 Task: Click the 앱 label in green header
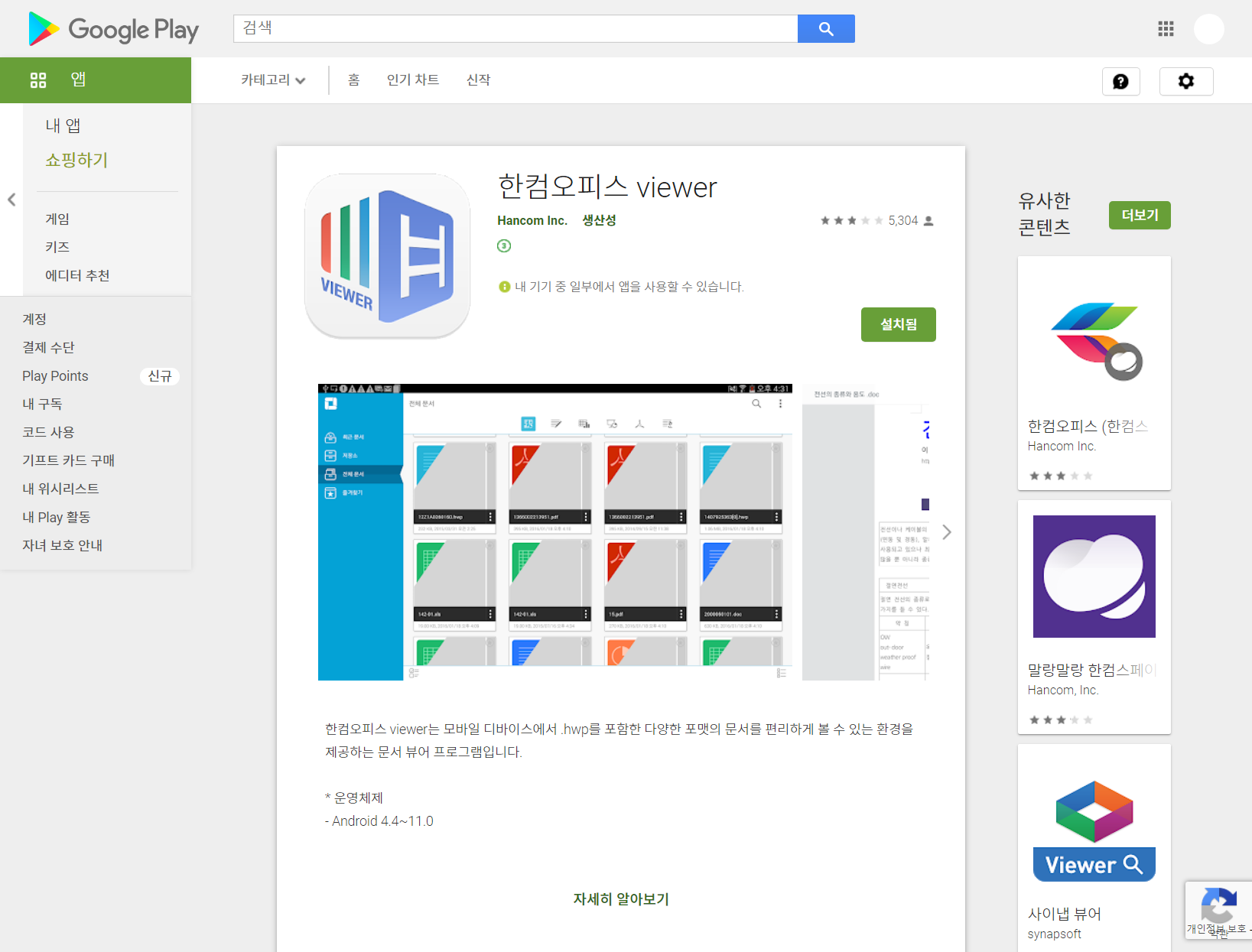pyautogui.click(x=78, y=80)
